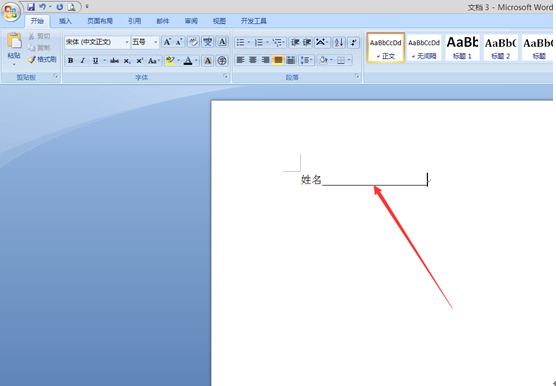Viewport: 556px width, 386px height.
Task: Apply text highlight color
Action: (170, 61)
